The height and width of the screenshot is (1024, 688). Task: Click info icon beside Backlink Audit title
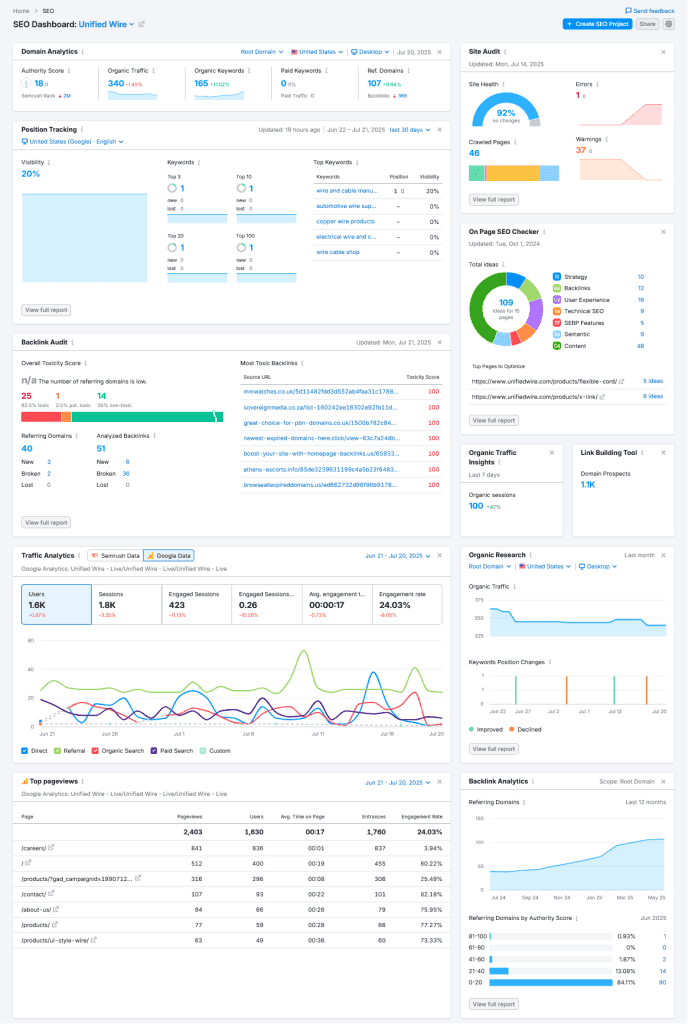click(74, 342)
